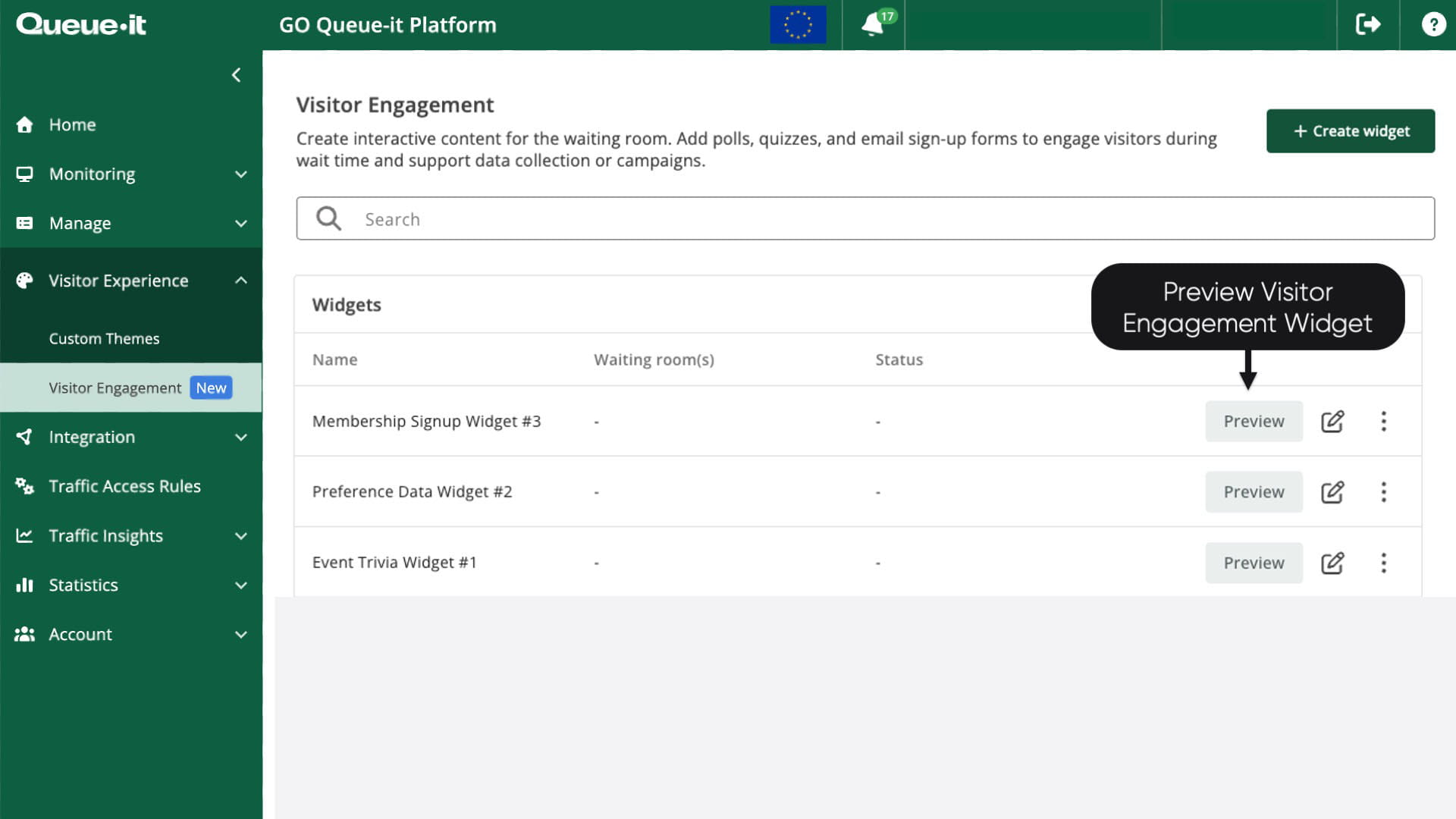The width and height of the screenshot is (1456, 819).
Task: Click the Waiting room(s) column header
Action: click(x=654, y=359)
